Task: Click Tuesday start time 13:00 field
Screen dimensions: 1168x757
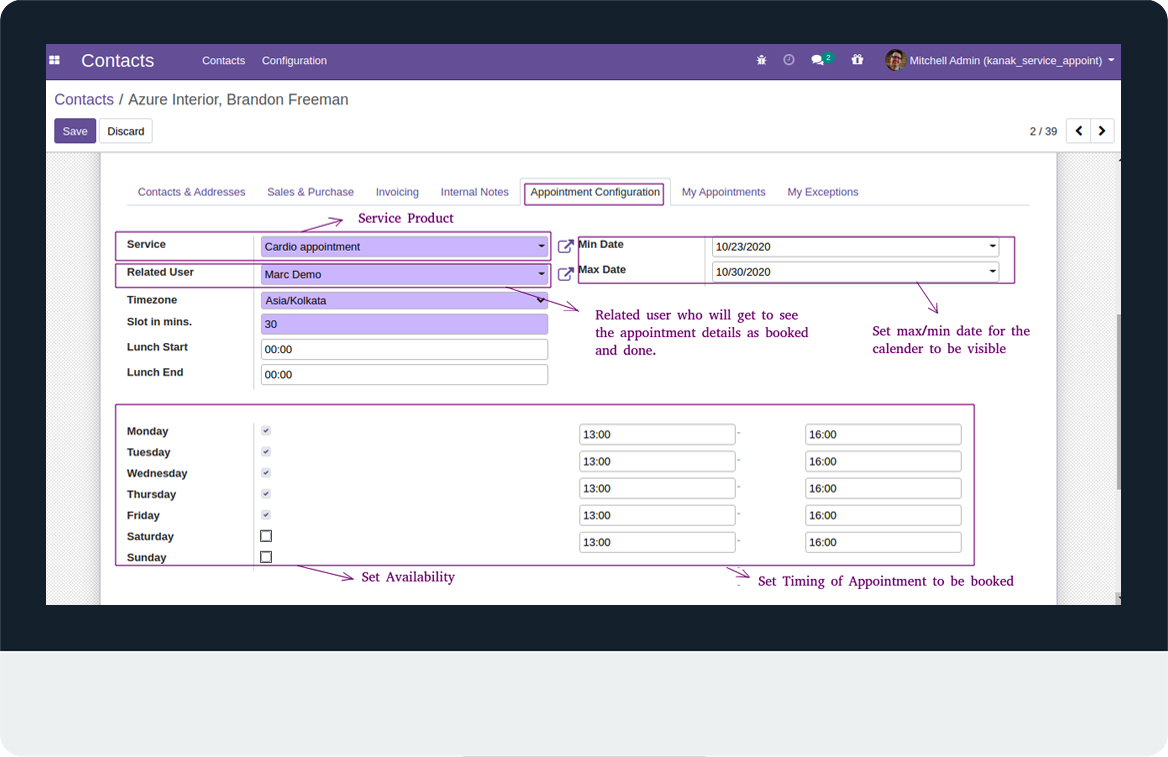Action: 658,461
